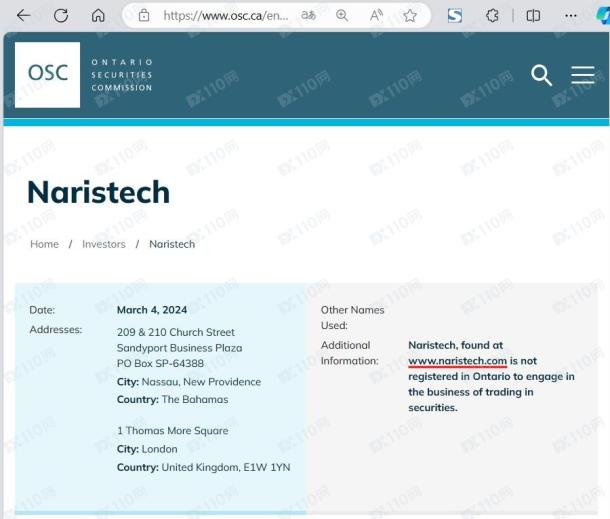Click the country The Bahamas text
Screen dimensions: 610x519
click(195, 399)
